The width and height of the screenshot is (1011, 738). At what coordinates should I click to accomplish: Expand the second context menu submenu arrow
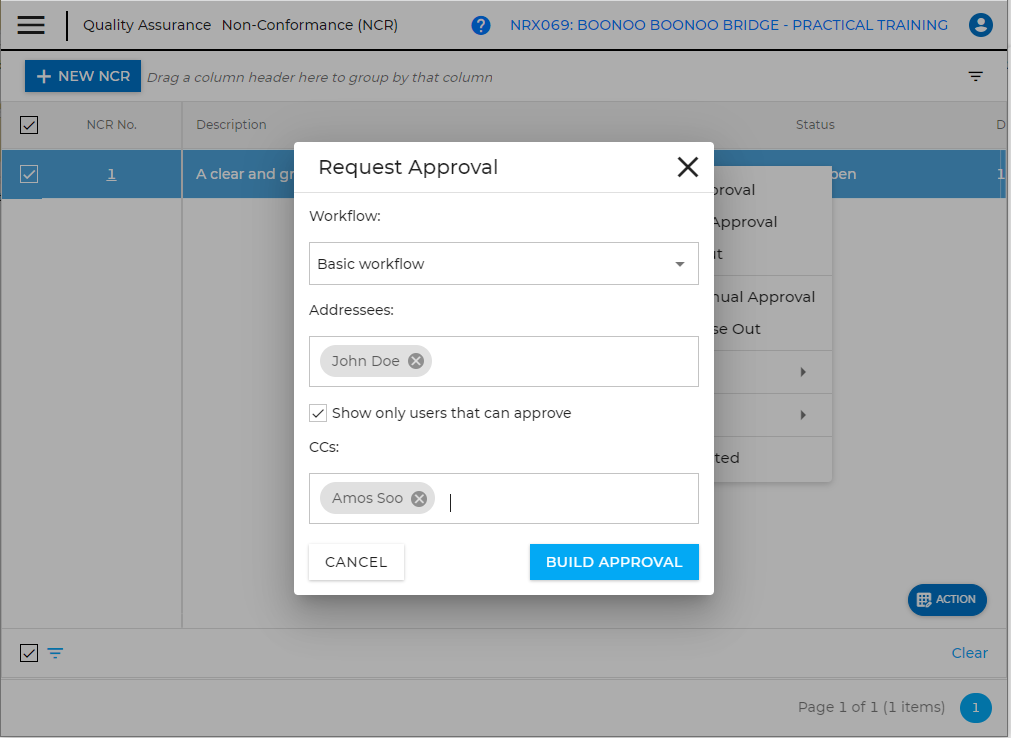[802, 415]
